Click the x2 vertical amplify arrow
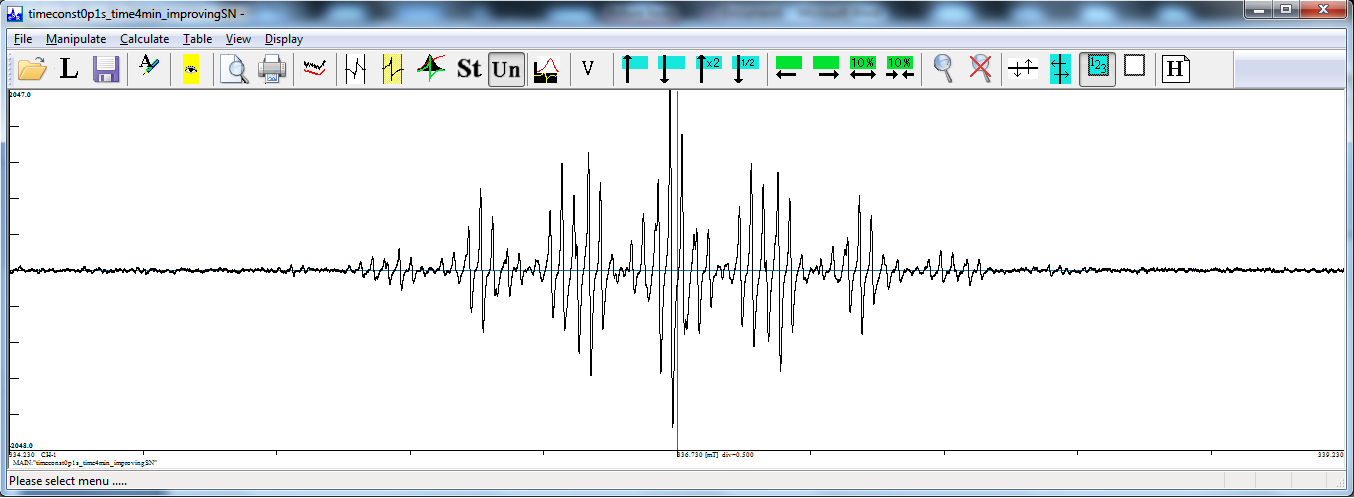Screen dimensions: 1354x498 [x=707, y=69]
